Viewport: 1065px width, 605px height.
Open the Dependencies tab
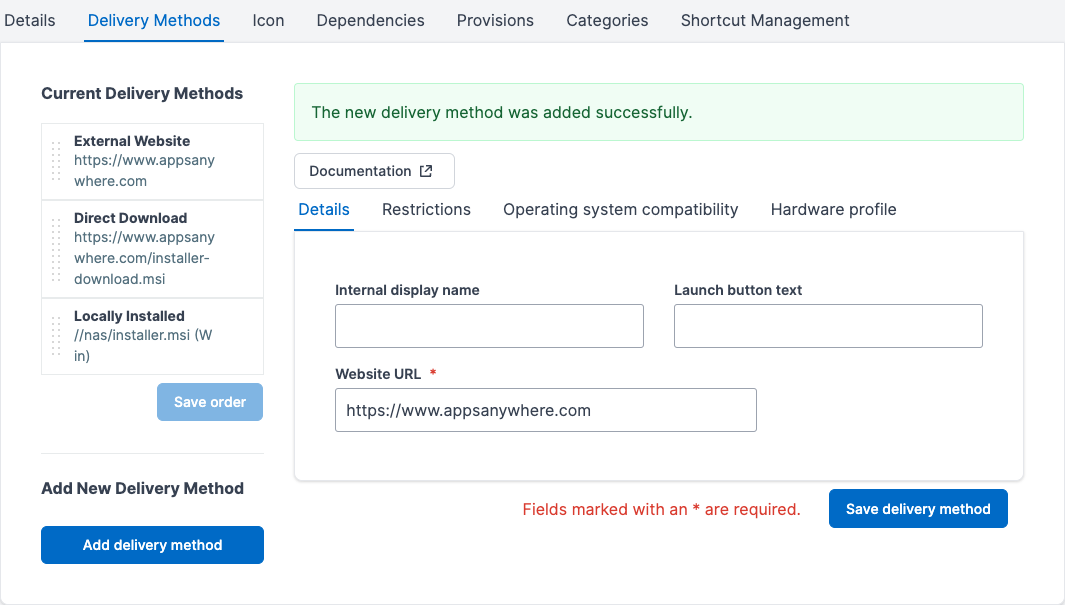(370, 20)
